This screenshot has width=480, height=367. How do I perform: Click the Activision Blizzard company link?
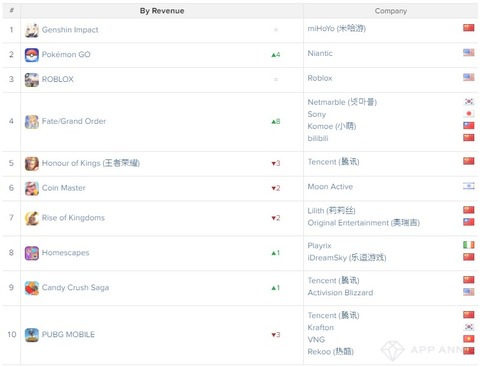click(x=340, y=293)
